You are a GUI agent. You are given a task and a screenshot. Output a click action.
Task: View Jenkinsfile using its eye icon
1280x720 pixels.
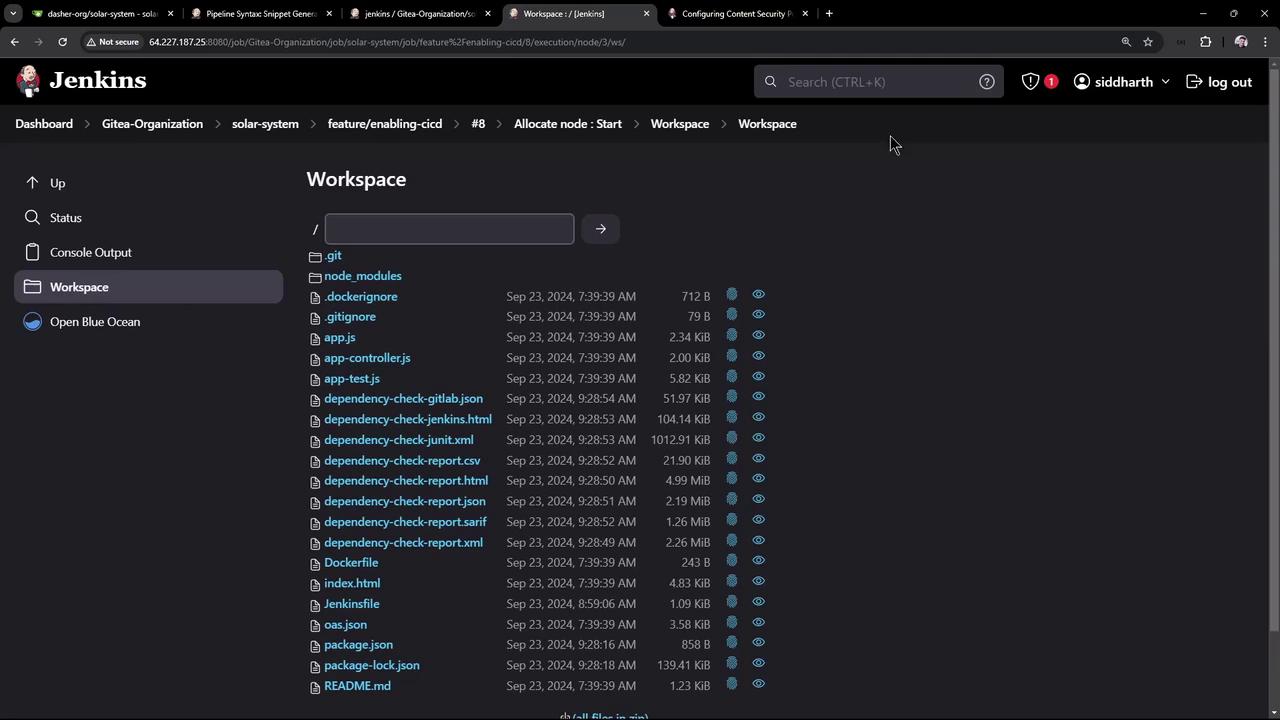click(758, 602)
